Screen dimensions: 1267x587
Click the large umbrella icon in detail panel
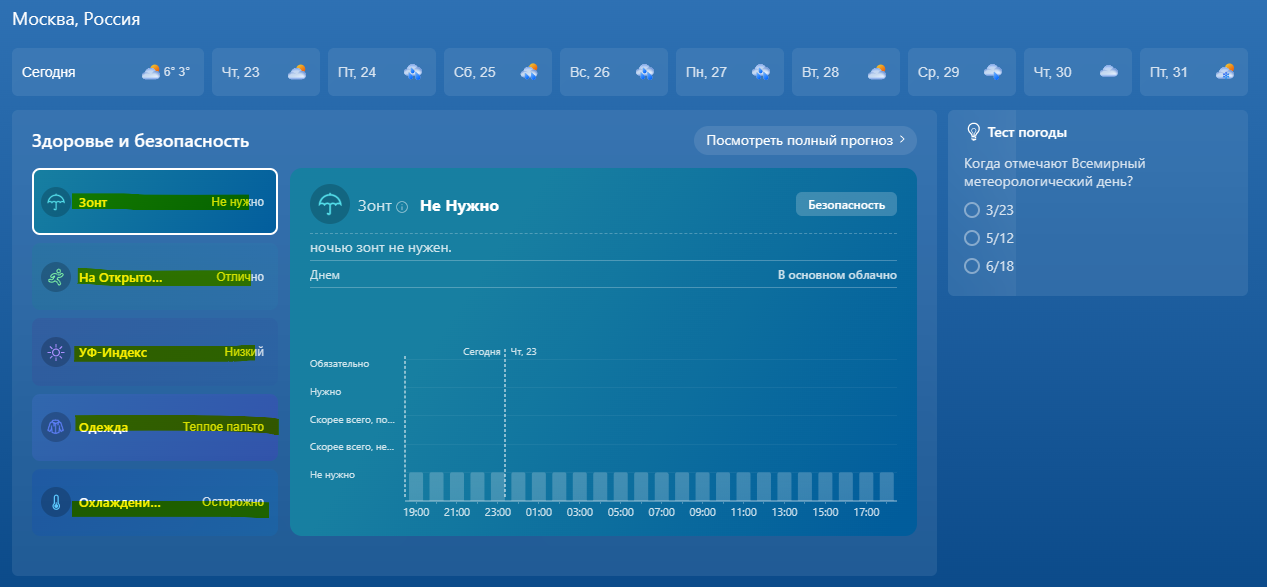click(329, 204)
